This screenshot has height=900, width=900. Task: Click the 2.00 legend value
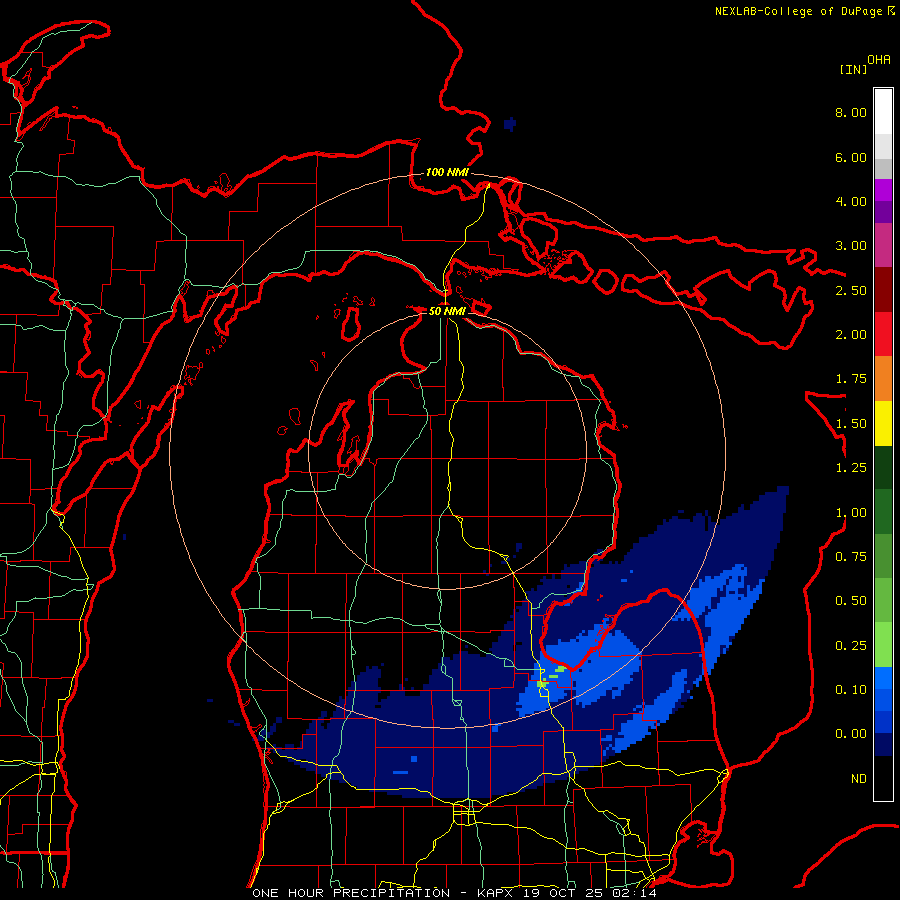tap(851, 335)
